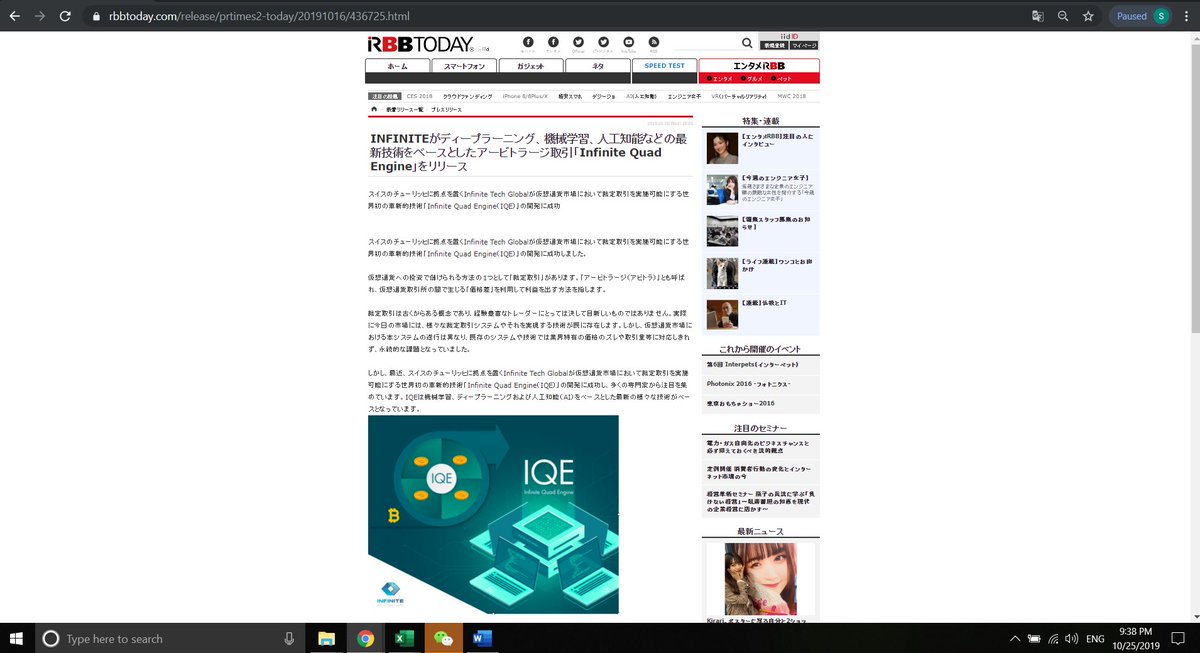Open File Explorer from the taskbar
The width and height of the screenshot is (1200, 653).
[326, 638]
